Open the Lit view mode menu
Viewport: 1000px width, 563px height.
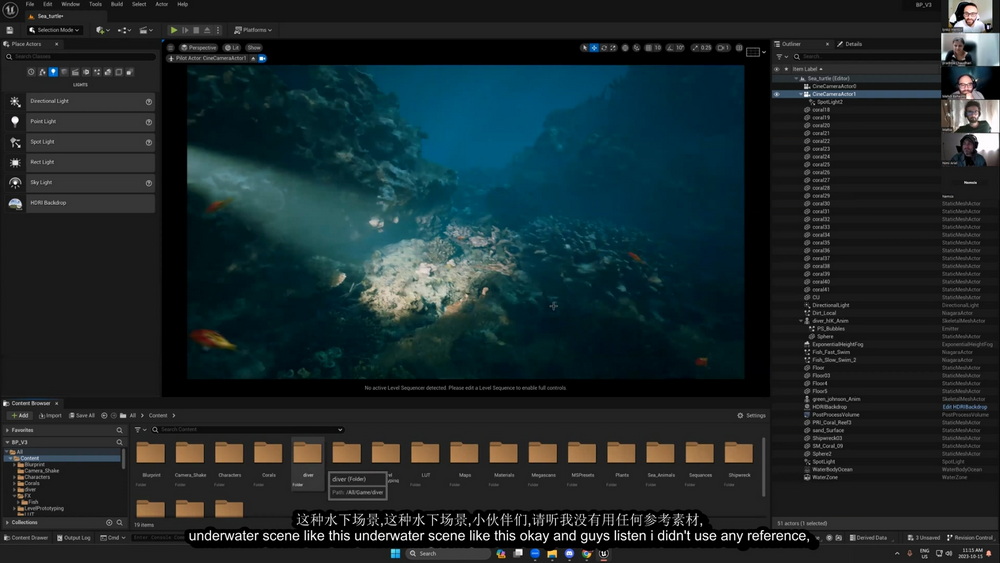point(232,48)
